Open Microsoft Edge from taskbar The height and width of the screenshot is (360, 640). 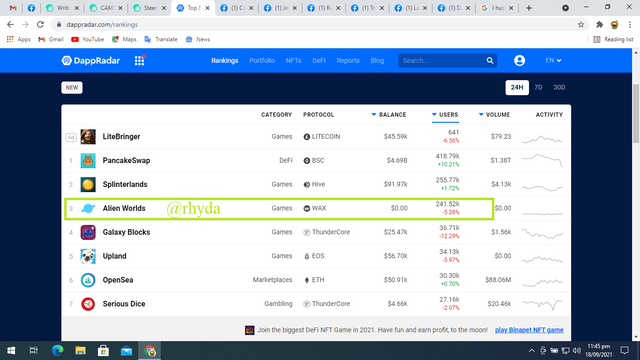58,351
